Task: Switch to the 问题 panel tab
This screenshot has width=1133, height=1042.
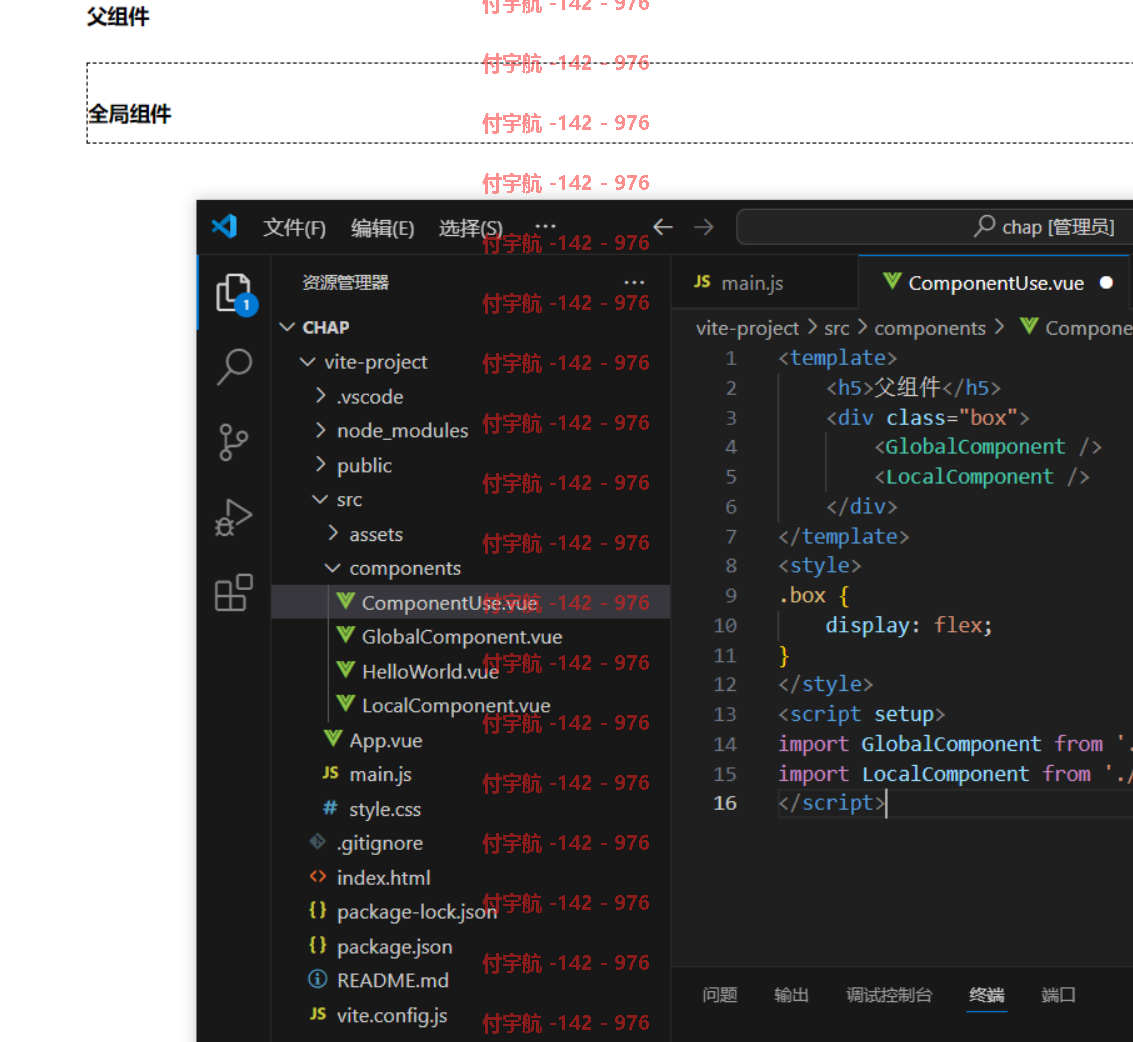Action: pyautogui.click(x=720, y=995)
